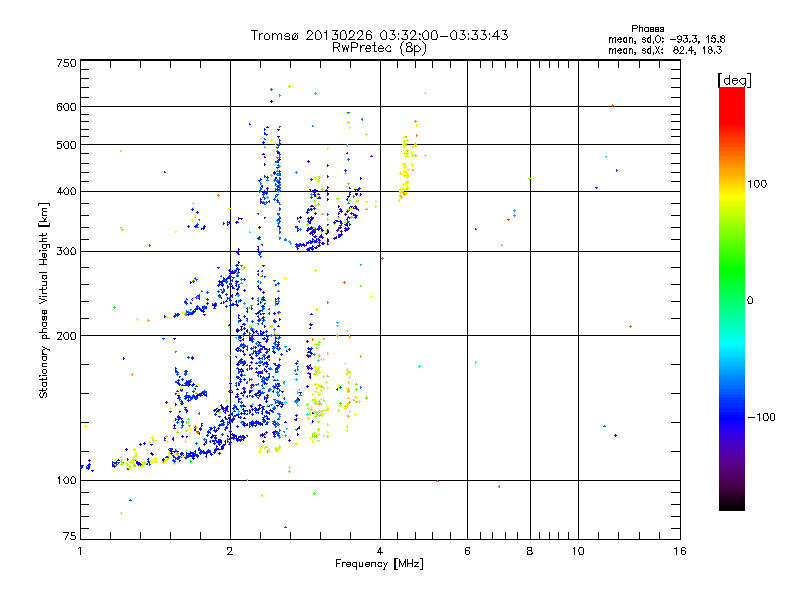Click the '2' x-axis frequency tick label

[230, 551]
